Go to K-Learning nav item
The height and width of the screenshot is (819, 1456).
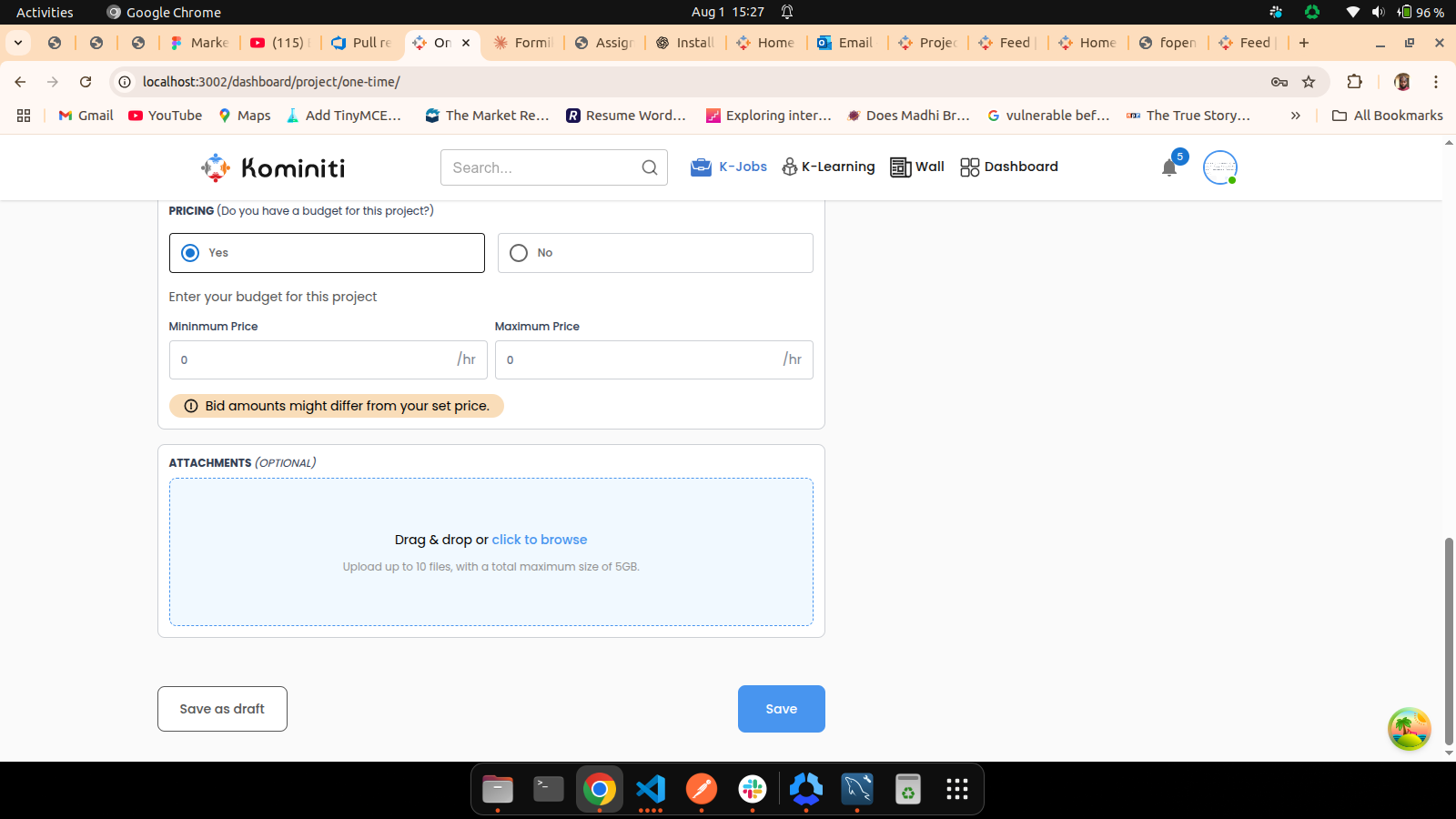[x=828, y=167]
